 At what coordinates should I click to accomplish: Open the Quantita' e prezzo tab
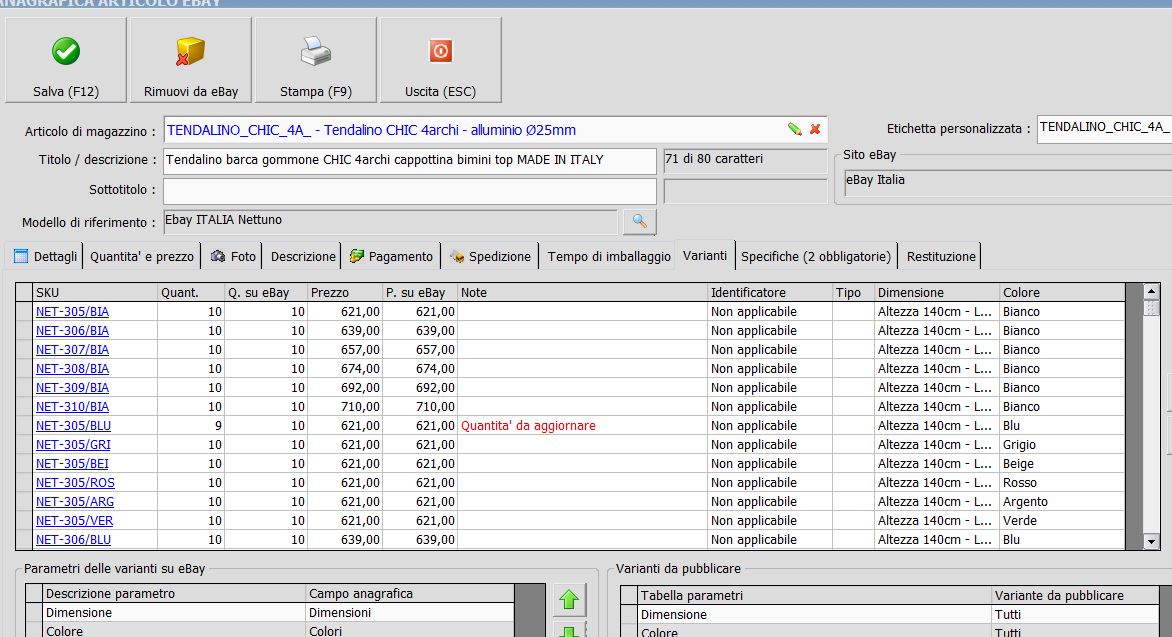[142, 256]
